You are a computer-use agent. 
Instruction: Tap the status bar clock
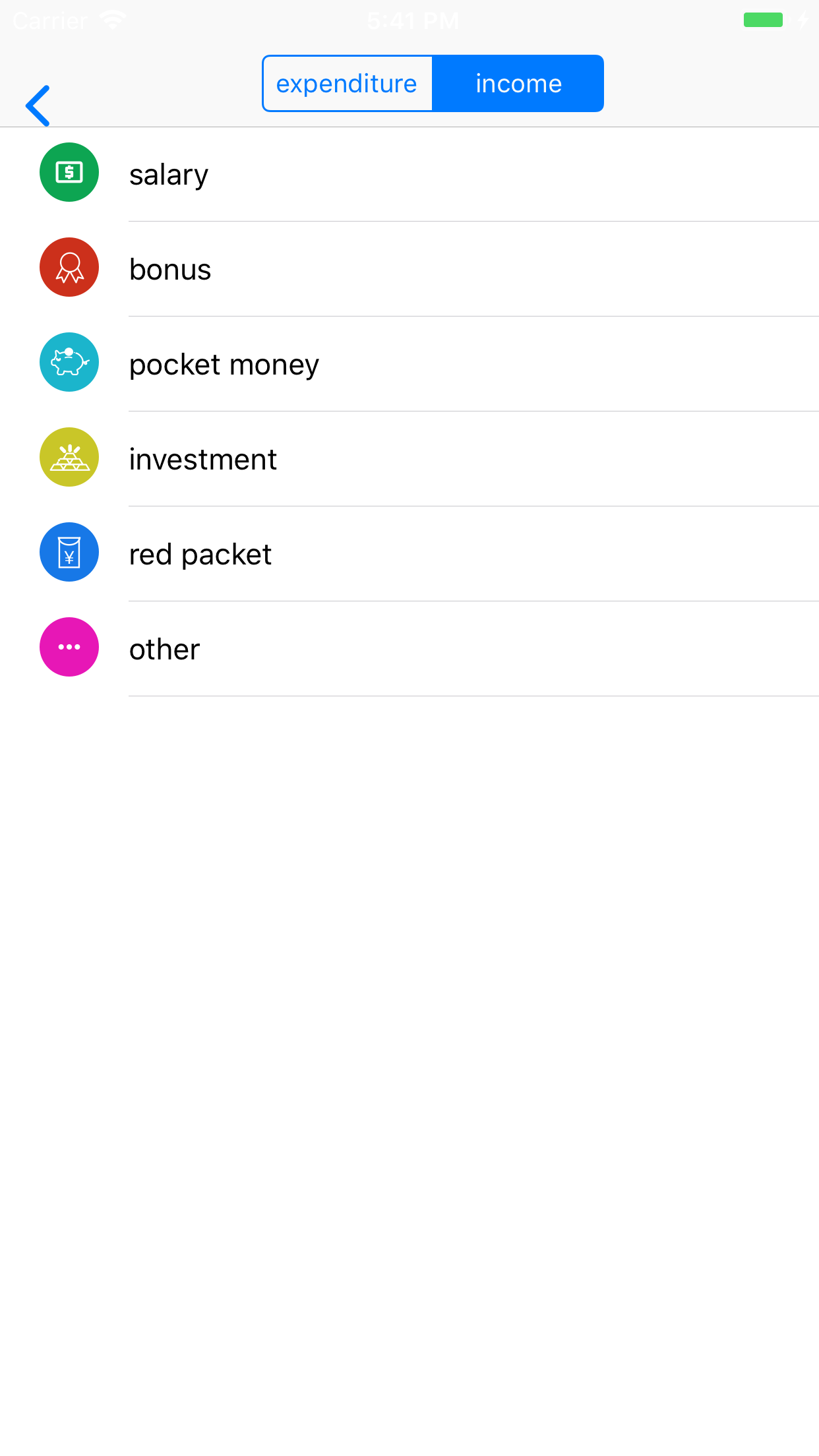click(413, 21)
